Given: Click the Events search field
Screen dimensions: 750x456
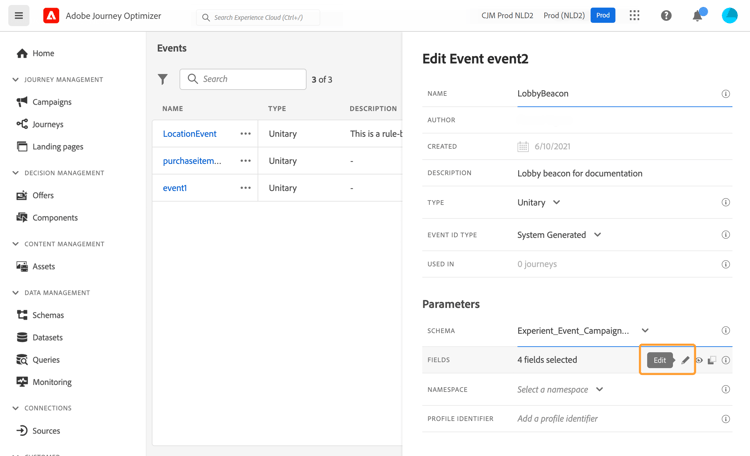Looking at the screenshot, I should pyautogui.click(x=243, y=79).
